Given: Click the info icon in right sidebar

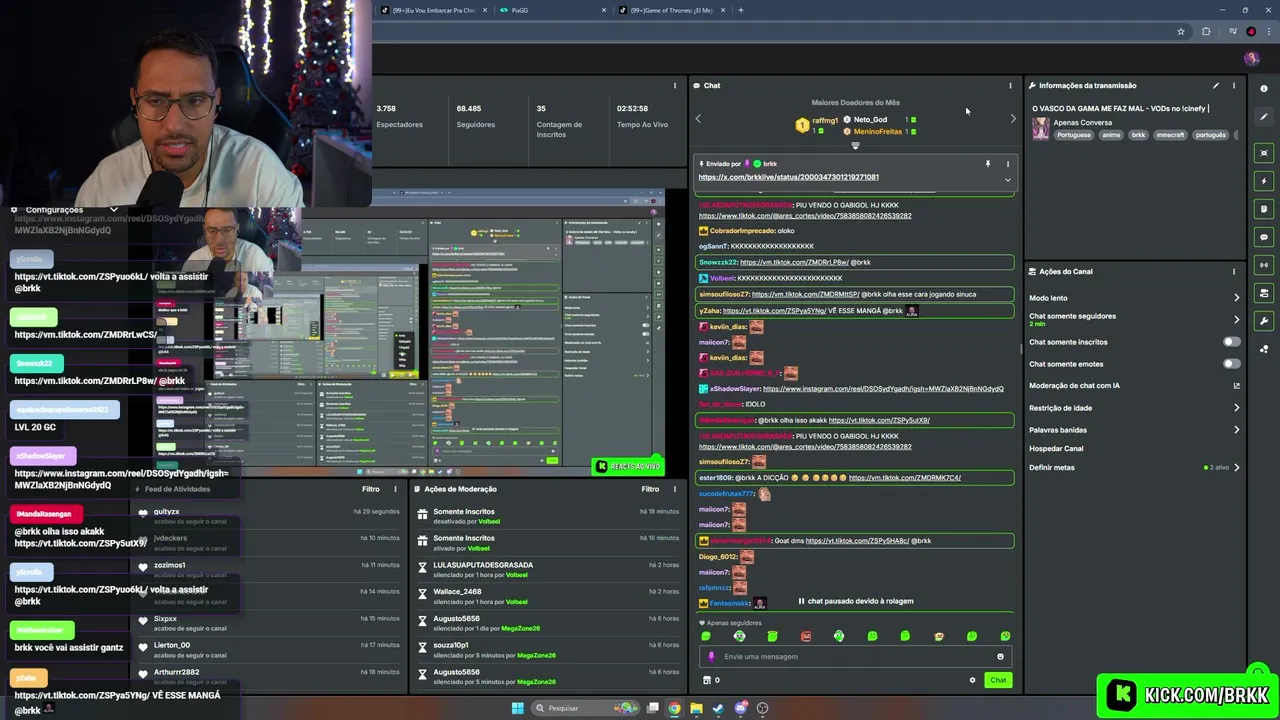Looking at the screenshot, I should point(1265,89).
